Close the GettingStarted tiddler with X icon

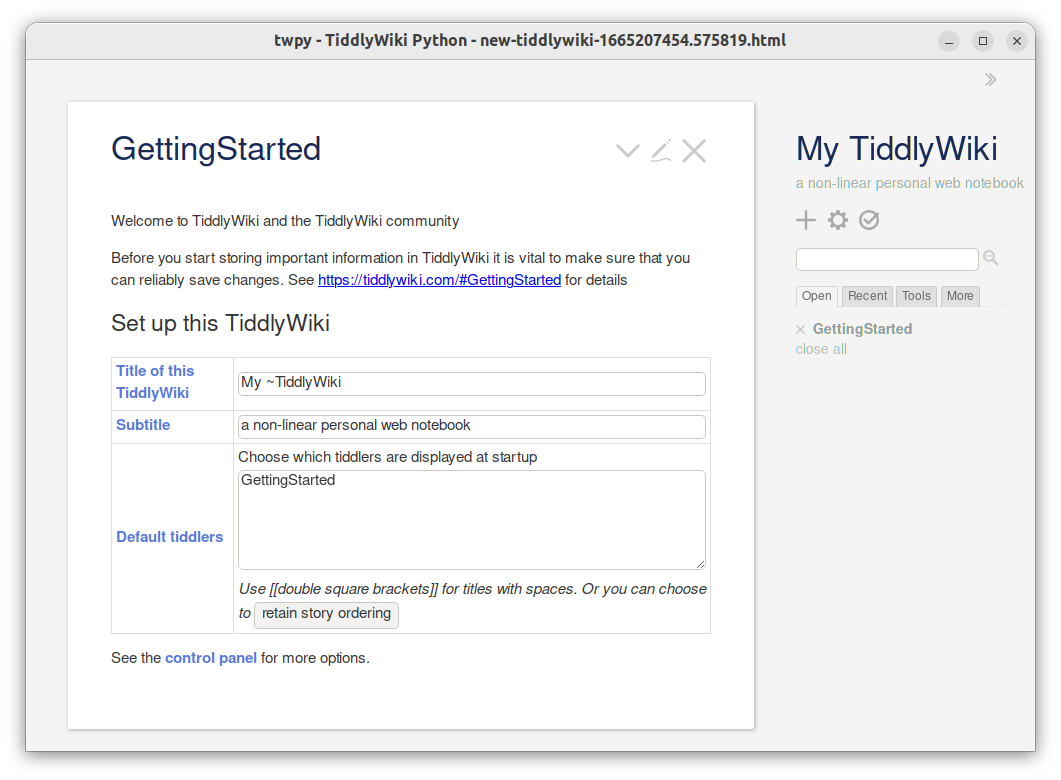694,151
